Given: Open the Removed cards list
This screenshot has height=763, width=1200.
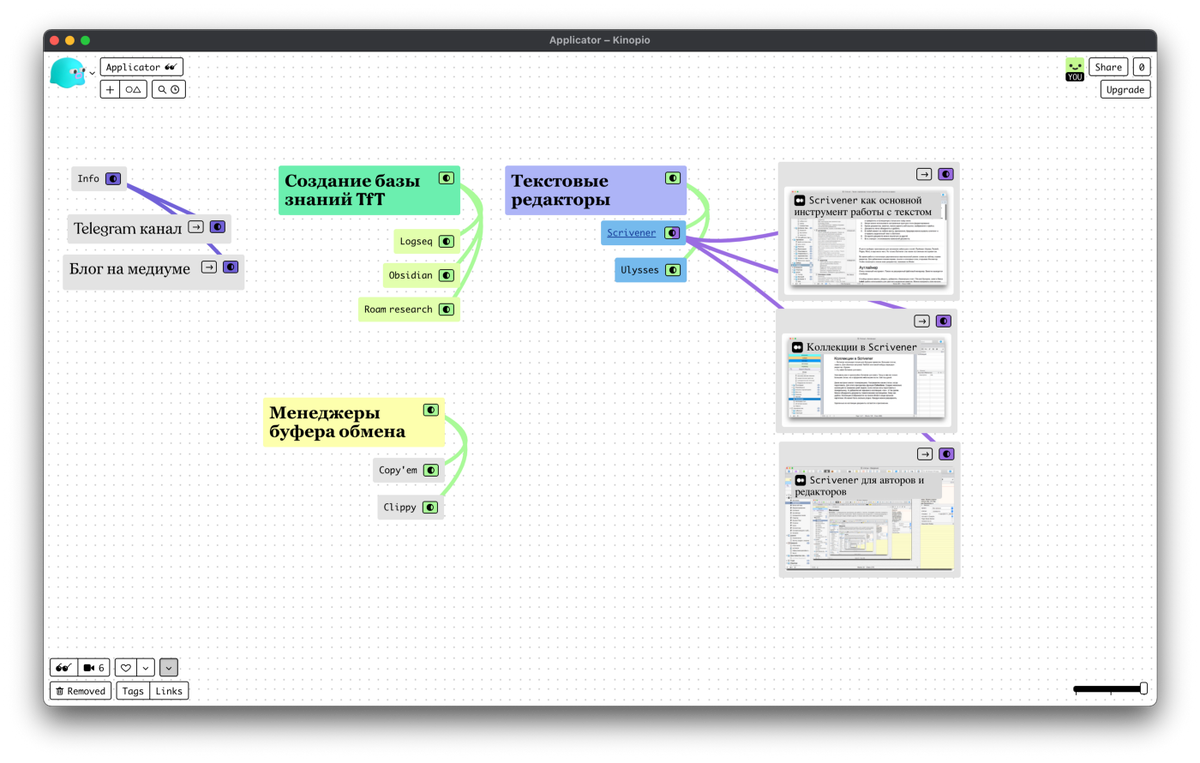Looking at the screenshot, I should pos(81,690).
